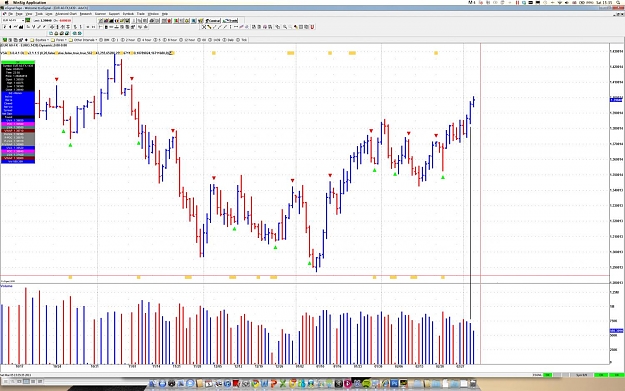Click the Trade toolbar button

coord(230,20)
